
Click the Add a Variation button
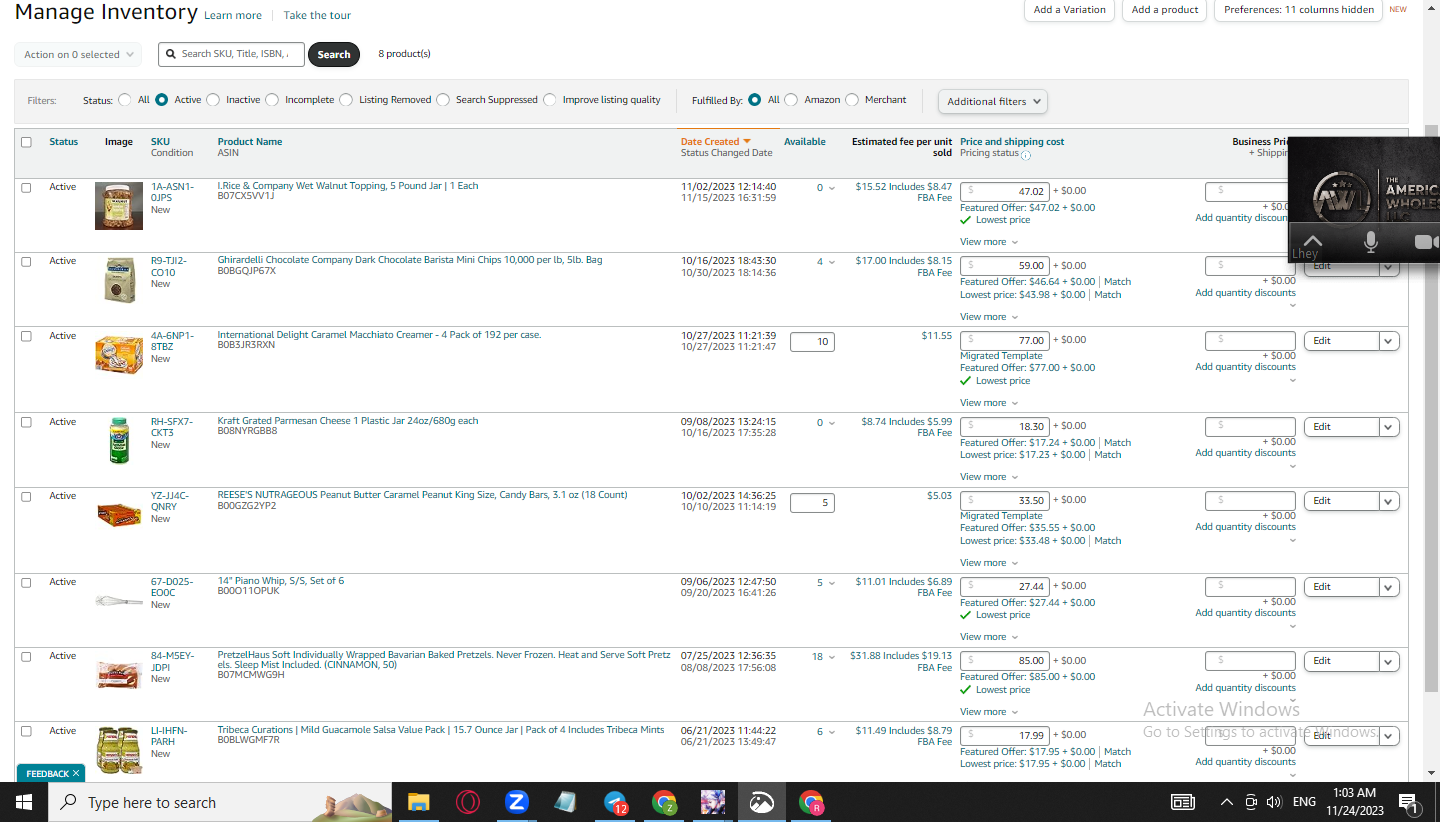click(1069, 10)
